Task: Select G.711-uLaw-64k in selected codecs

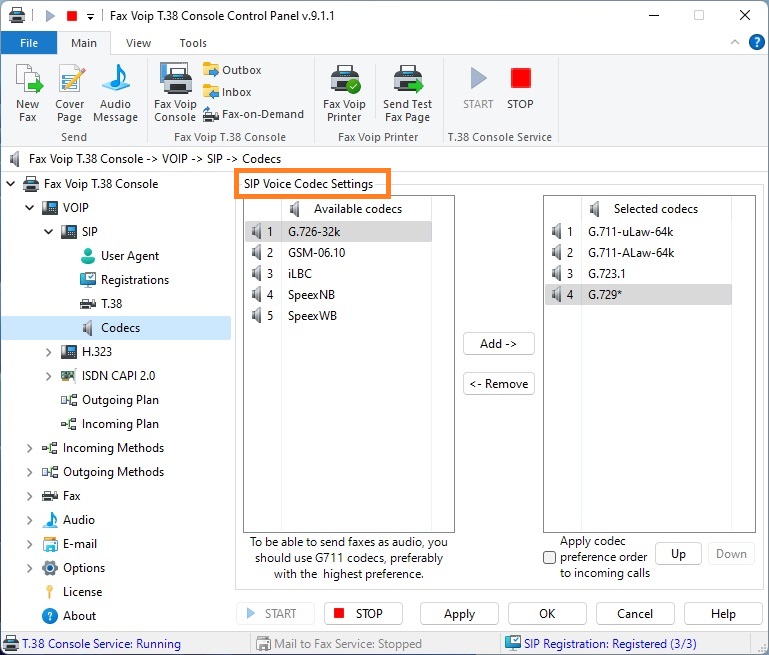Action: coord(639,231)
